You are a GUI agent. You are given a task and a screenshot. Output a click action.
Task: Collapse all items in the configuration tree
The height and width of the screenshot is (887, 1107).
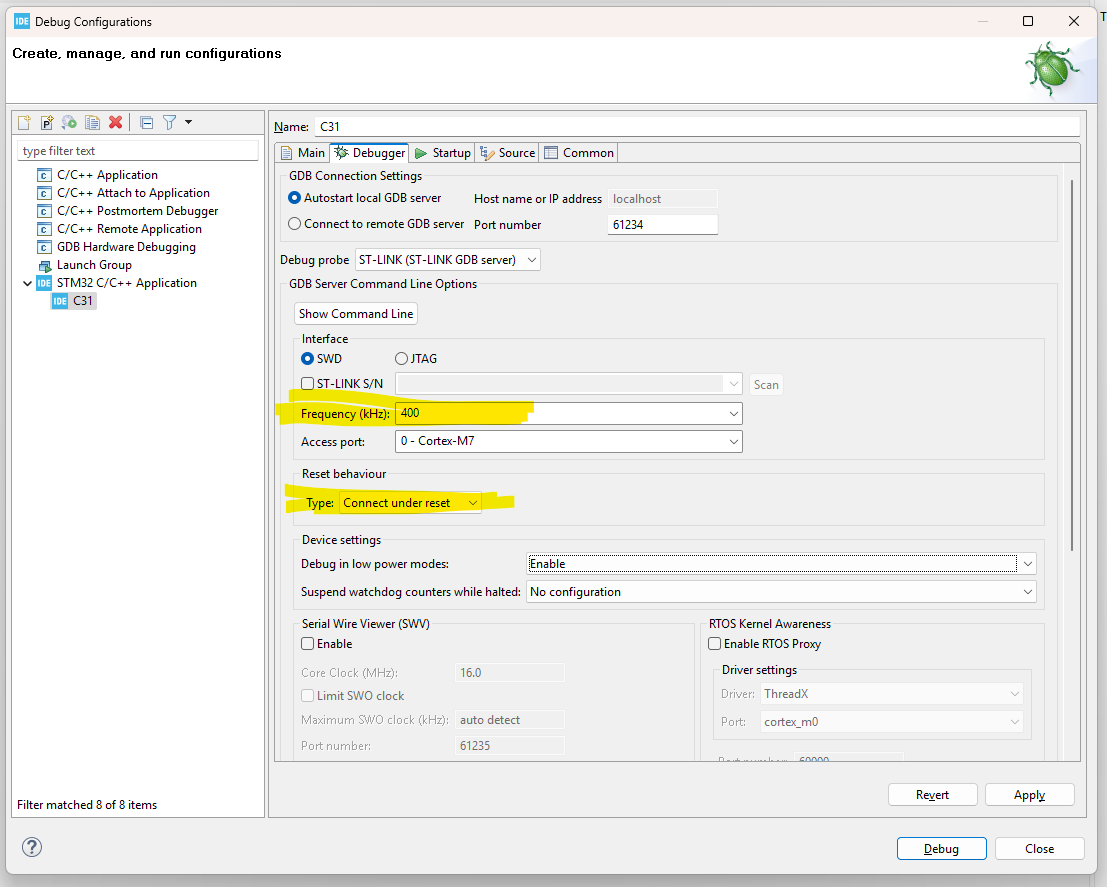(x=146, y=122)
